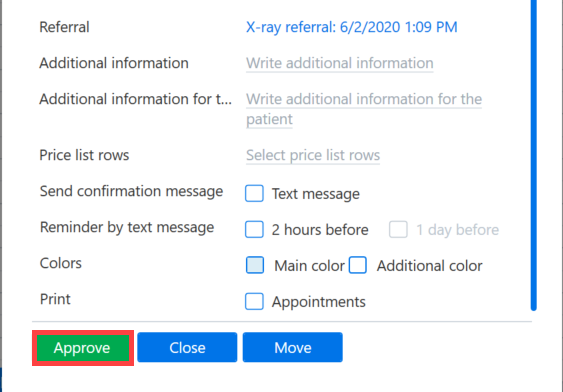Image resolution: width=563 pixels, height=392 pixels.
Task: Check the 1 day before reminder
Action: 398,229
